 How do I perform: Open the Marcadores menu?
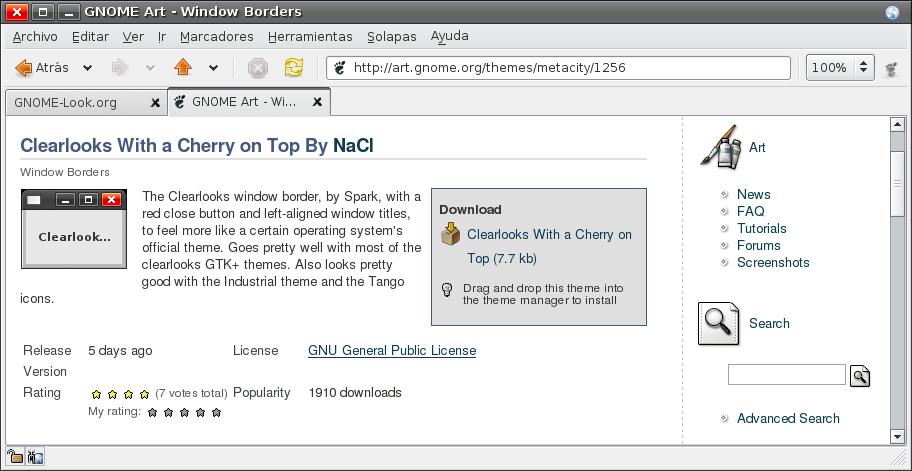[217, 37]
